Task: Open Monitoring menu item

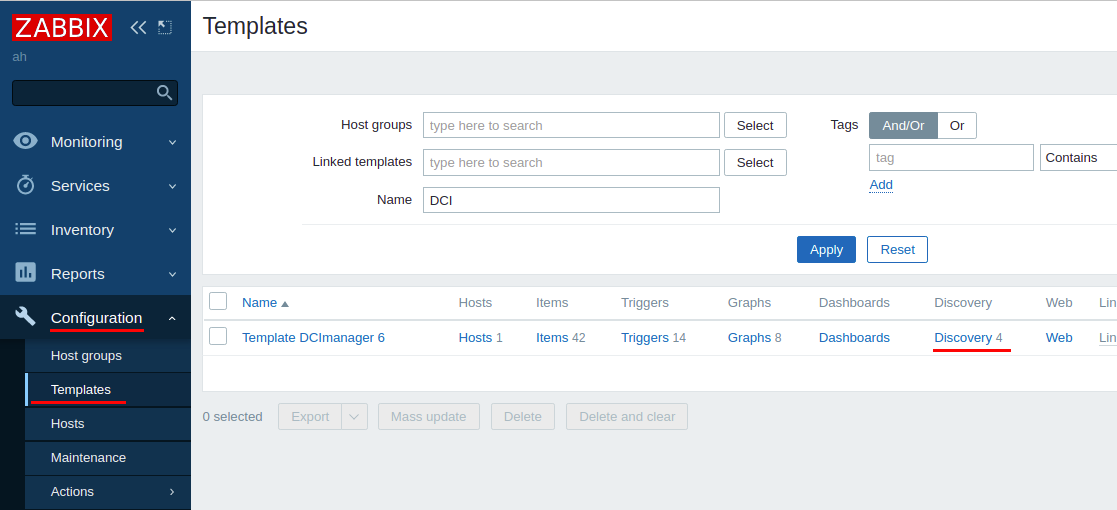Action: [95, 142]
